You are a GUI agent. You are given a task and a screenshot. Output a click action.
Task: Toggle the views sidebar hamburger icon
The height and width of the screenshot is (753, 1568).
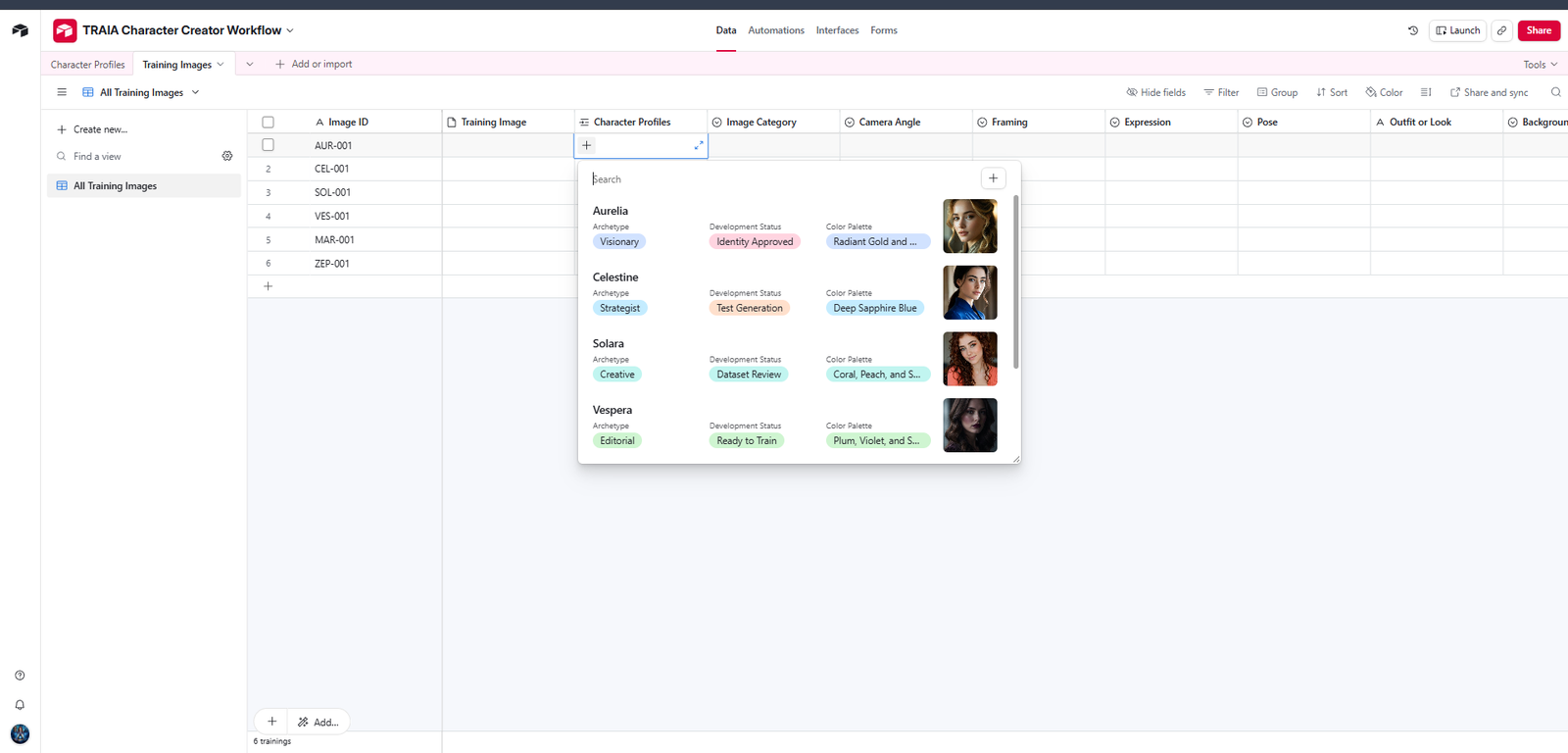(62, 92)
